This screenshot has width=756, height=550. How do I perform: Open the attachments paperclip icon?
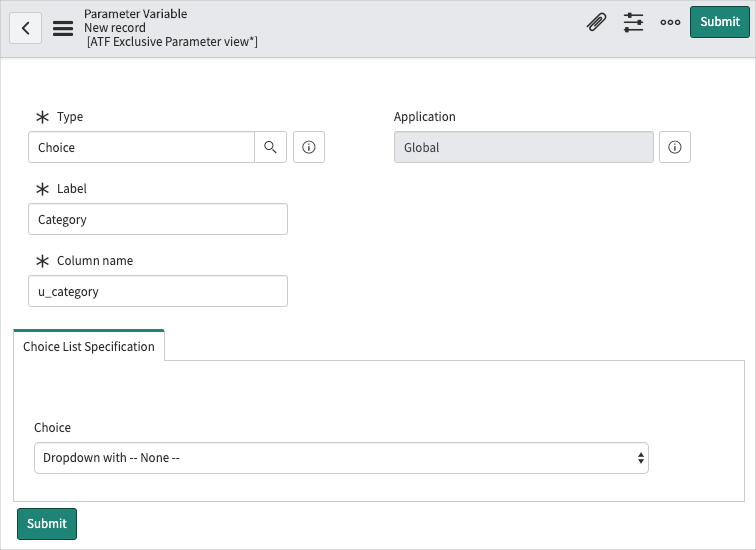[596, 22]
